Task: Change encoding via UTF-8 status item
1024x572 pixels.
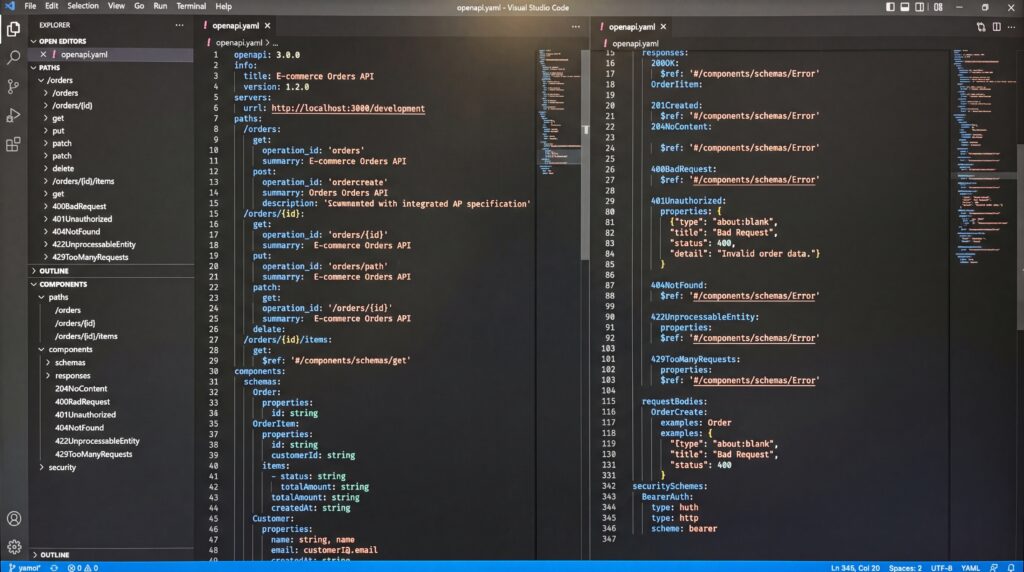Action: (941, 567)
